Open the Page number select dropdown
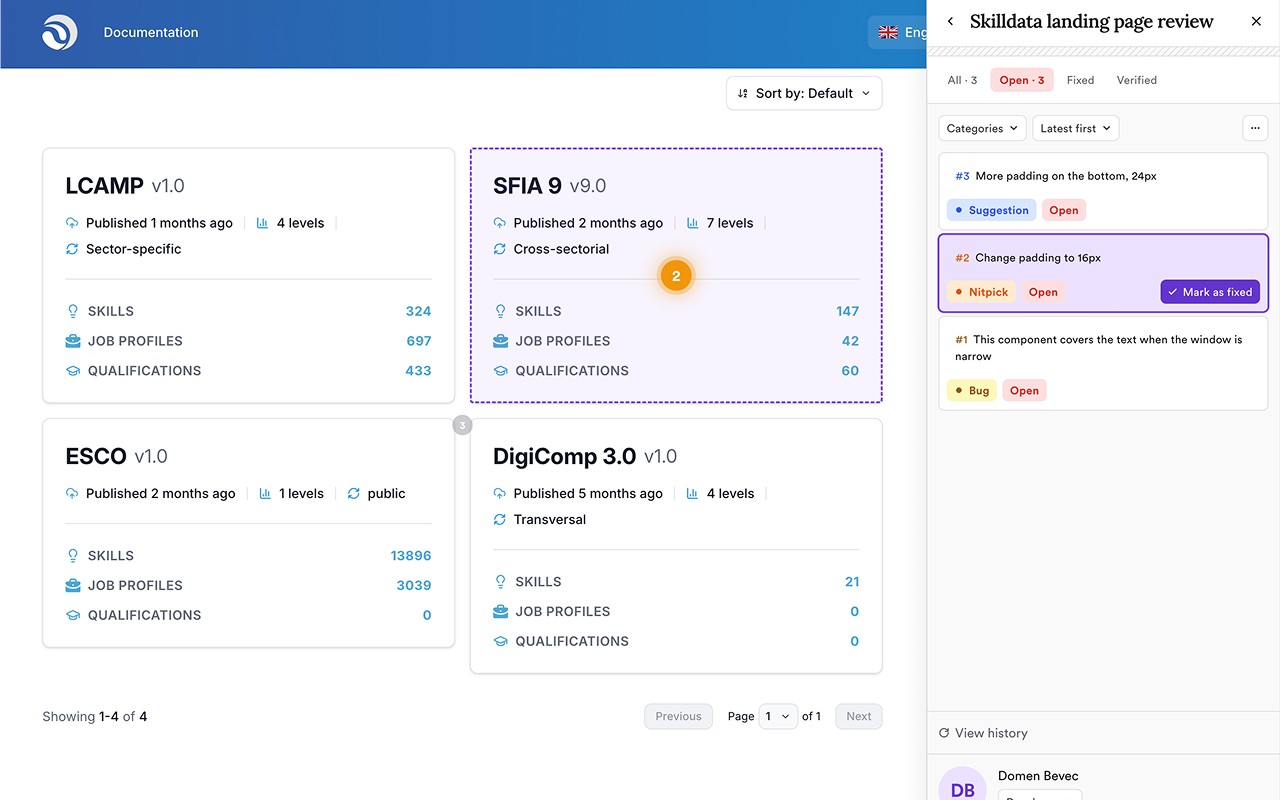Screen dimensions: 1280x800 pyautogui.click(x=778, y=716)
